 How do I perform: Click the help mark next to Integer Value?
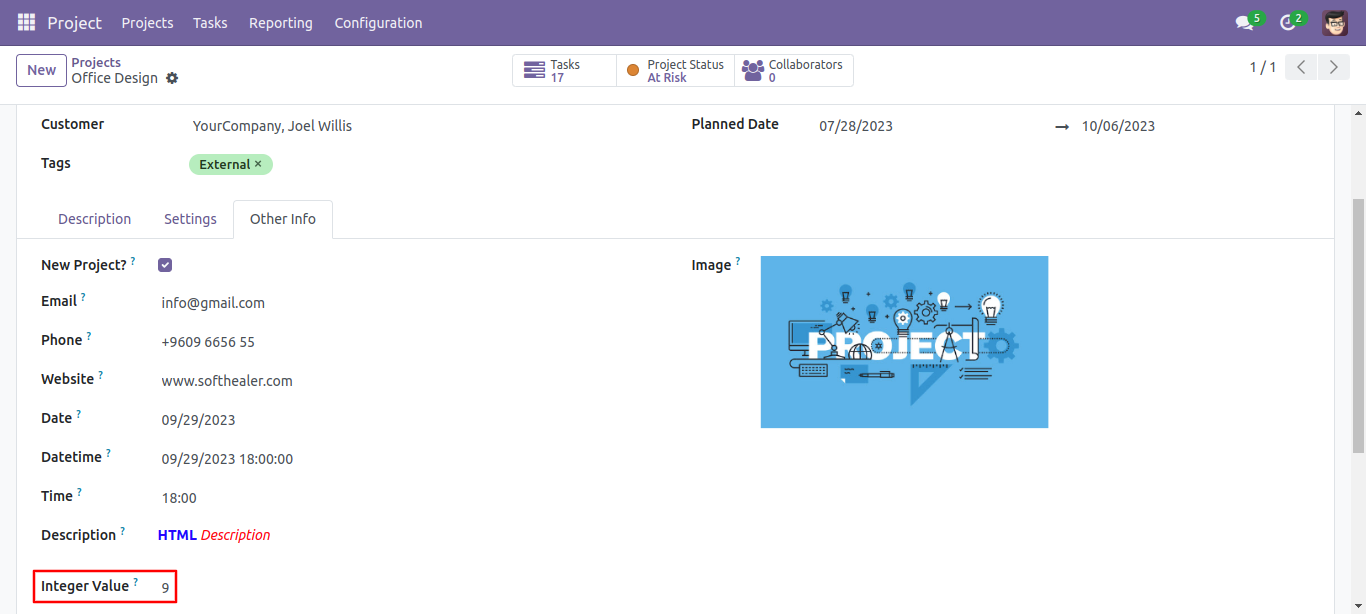coord(135,582)
